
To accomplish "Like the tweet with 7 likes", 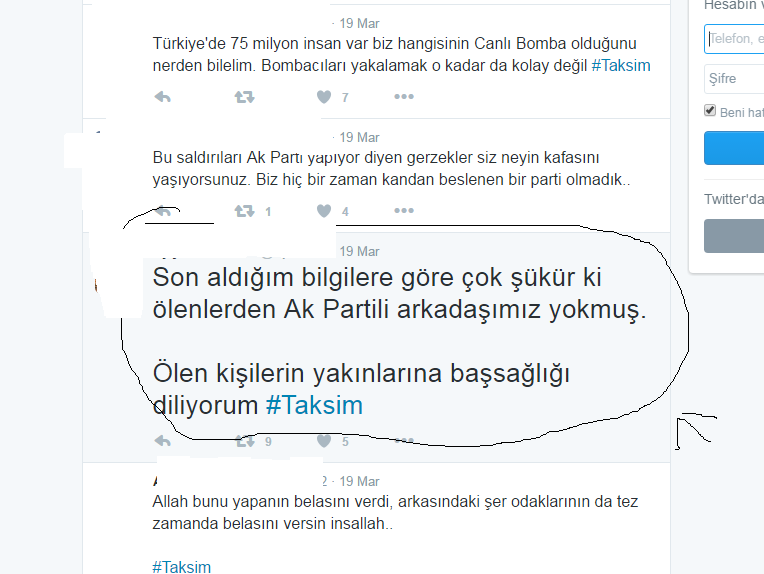I will (x=324, y=97).
